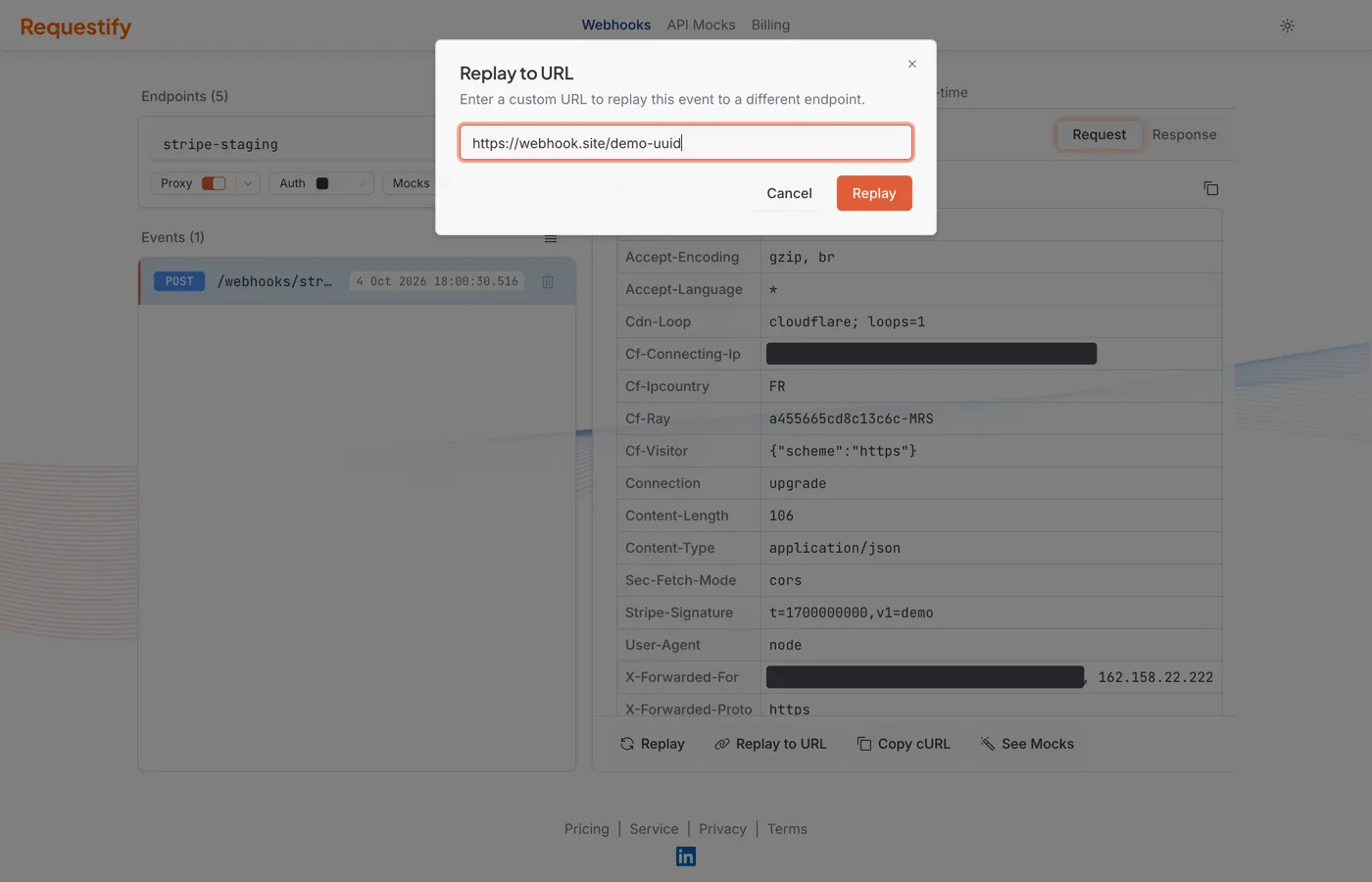Open the Privacy footer link
The height and width of the screenshot is (882, 1372).
[x=722, y=829]
